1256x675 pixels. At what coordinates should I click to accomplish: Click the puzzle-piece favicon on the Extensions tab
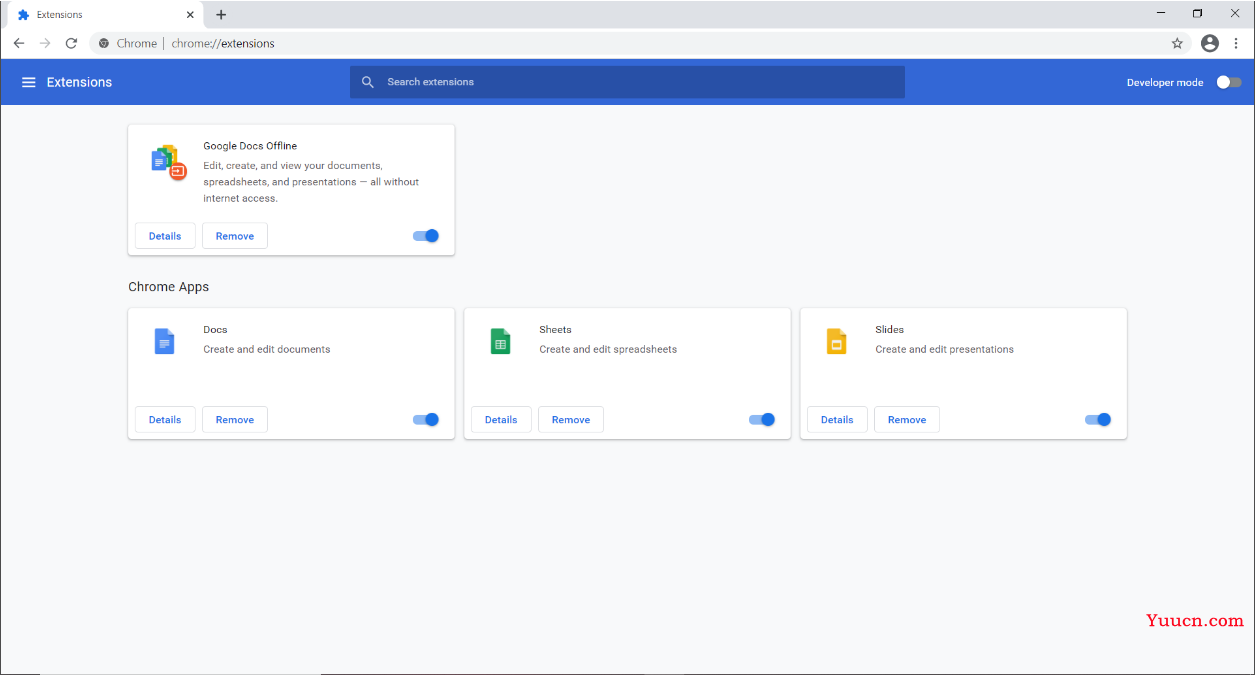click(24, 15)
